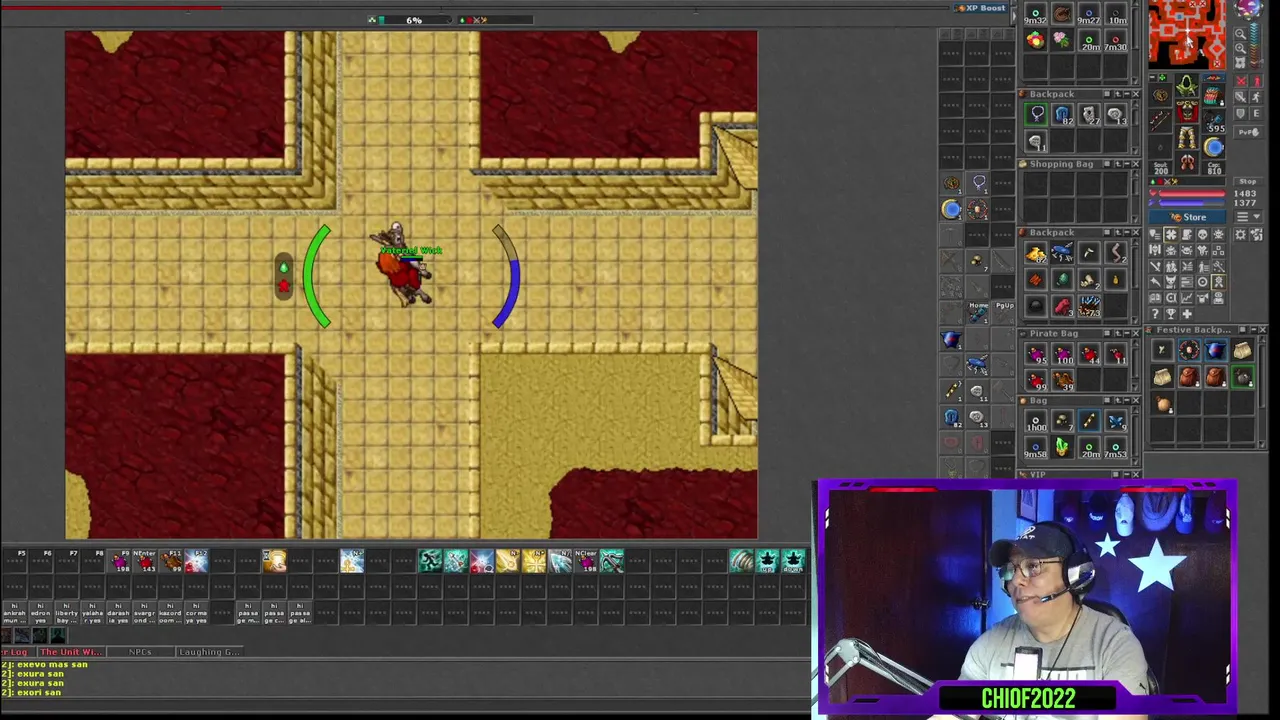Click the 'hi ankrahmun' text hotkey
This screenshot has width=1280, height=720.
(x=15, y=613)
